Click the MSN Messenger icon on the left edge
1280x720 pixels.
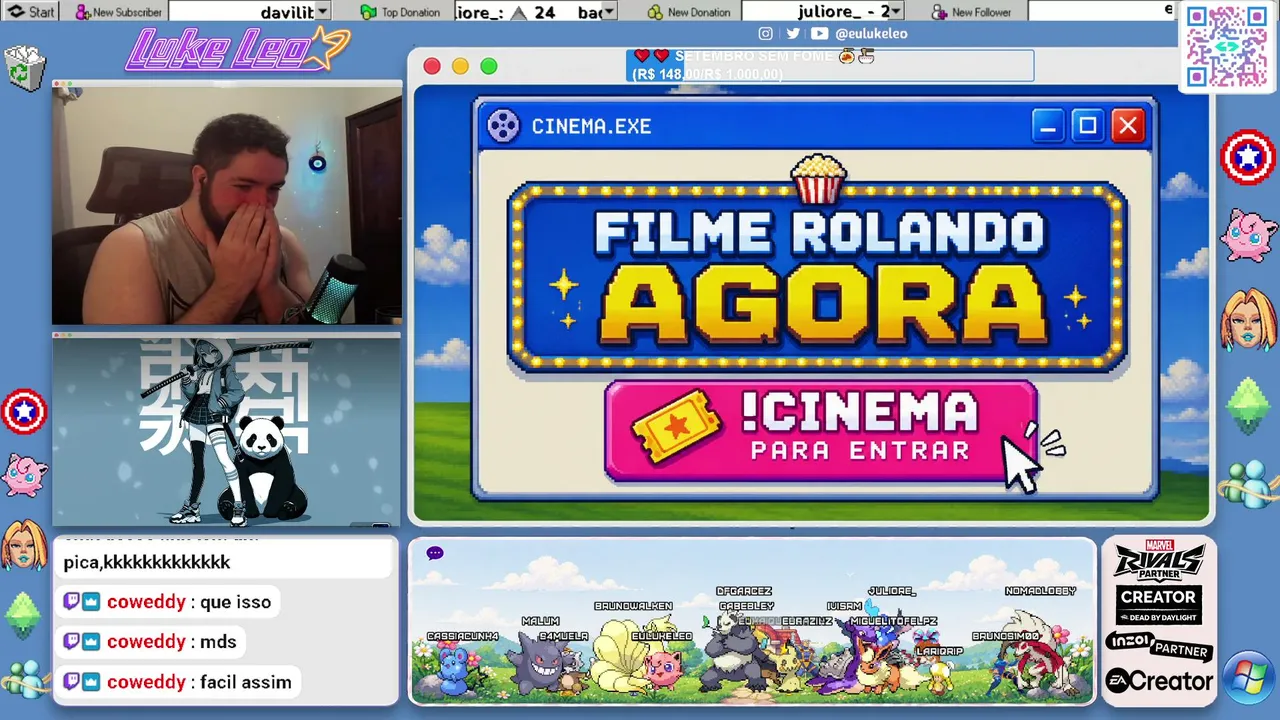click(24, 678)
